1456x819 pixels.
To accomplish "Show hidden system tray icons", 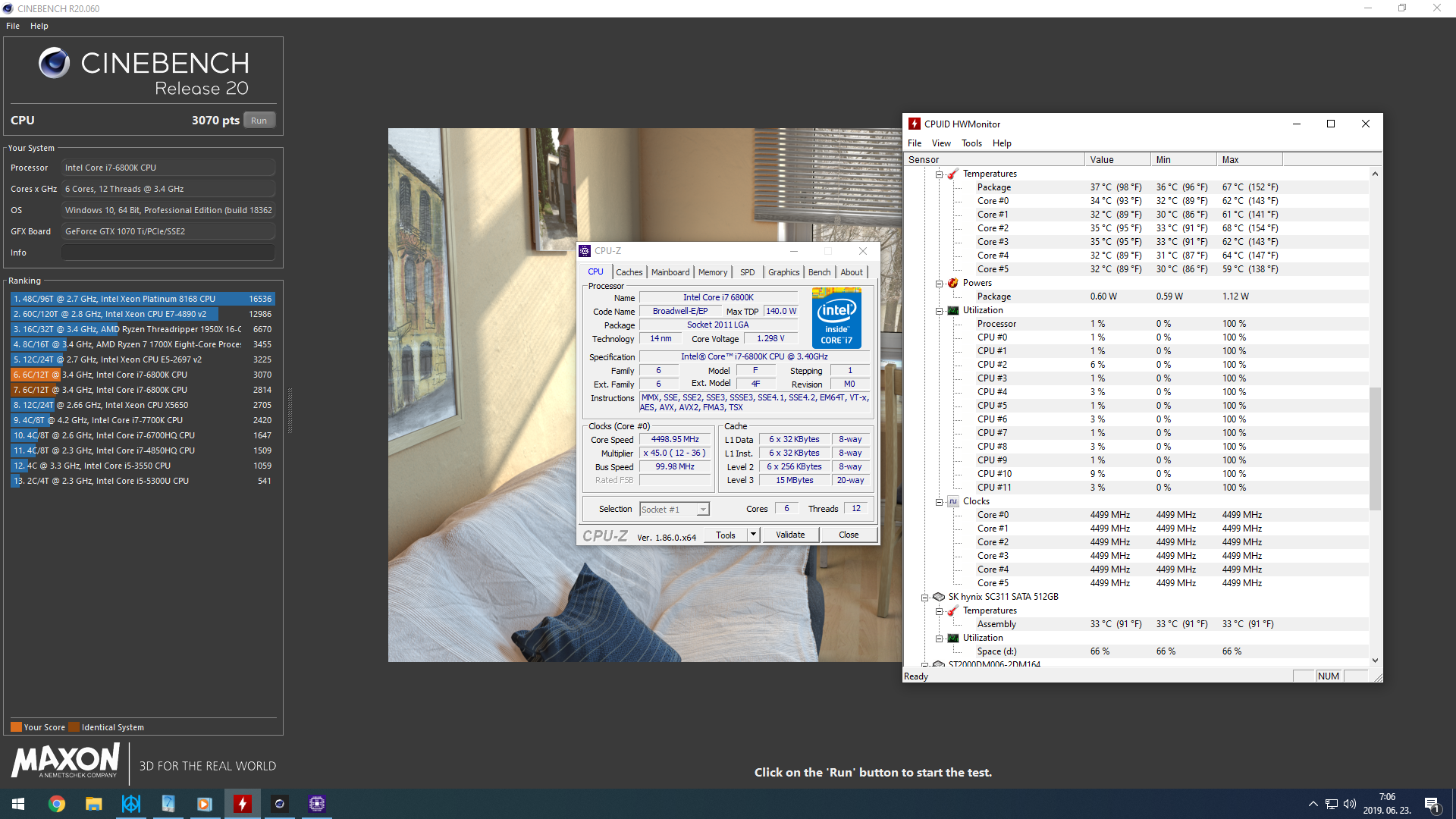I will pos(1313,804).
